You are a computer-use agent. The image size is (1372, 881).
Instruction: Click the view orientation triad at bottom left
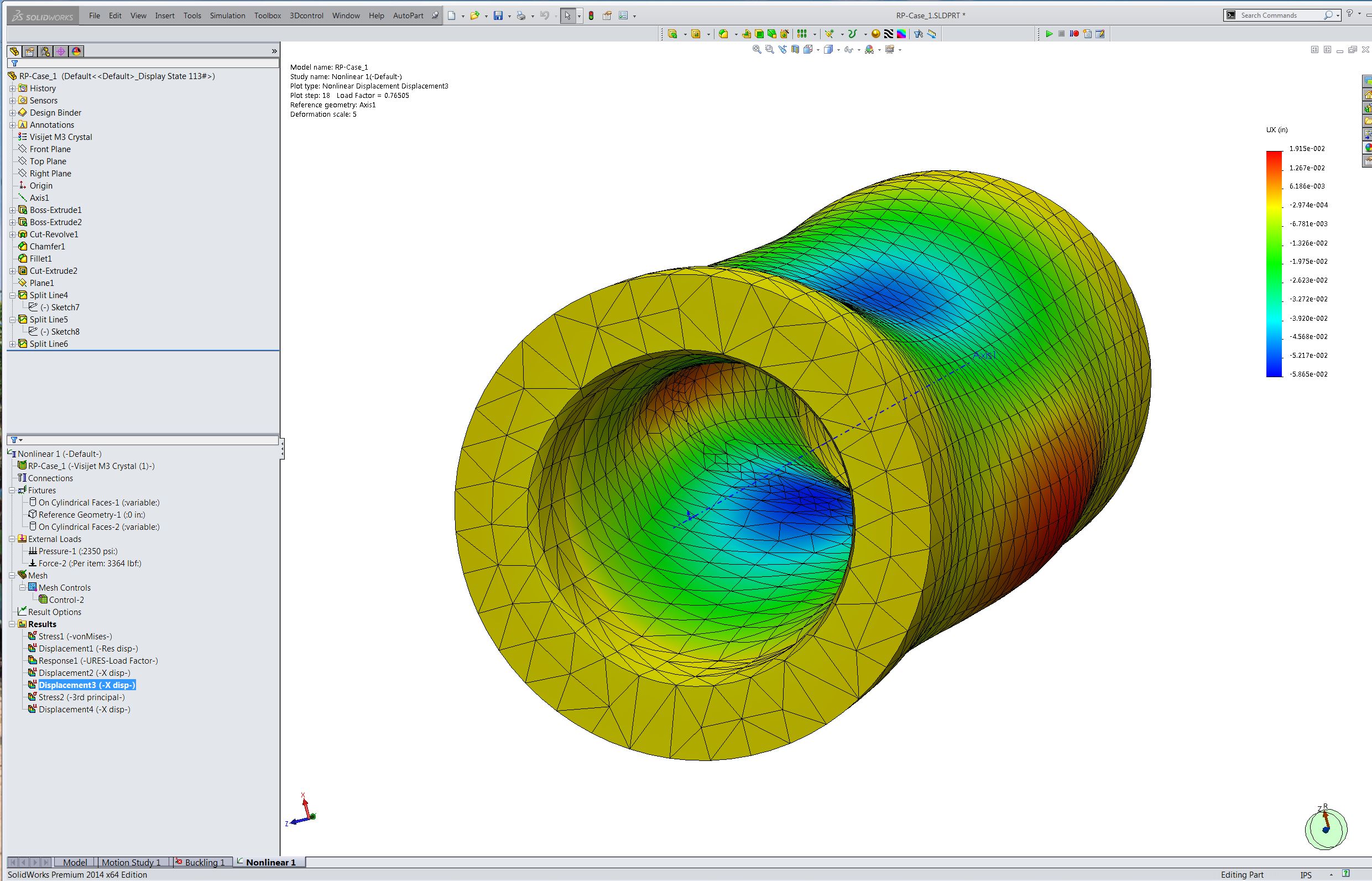point(301,811)
